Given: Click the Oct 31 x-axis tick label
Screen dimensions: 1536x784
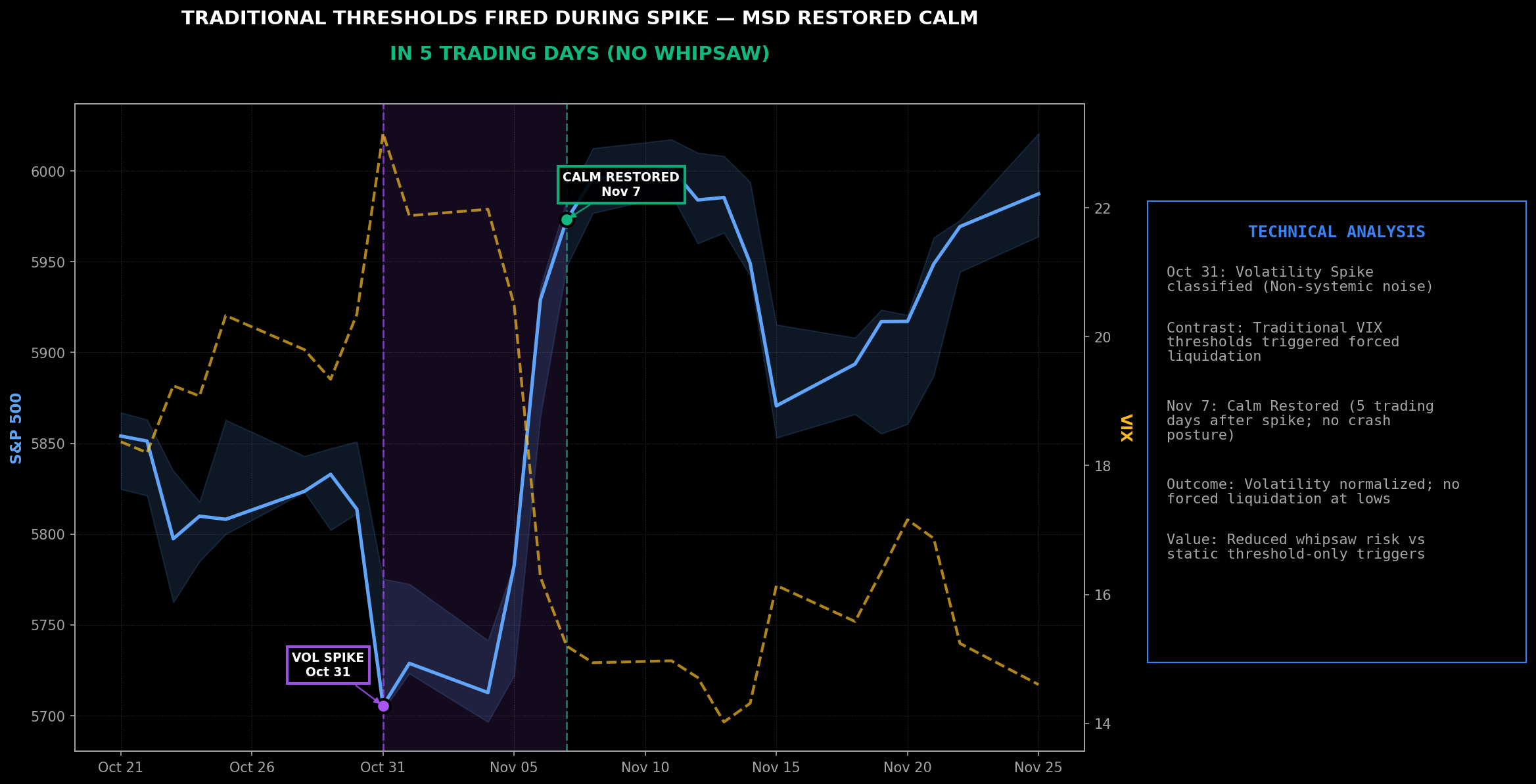Looking at the screenshot, I should 383,768.
